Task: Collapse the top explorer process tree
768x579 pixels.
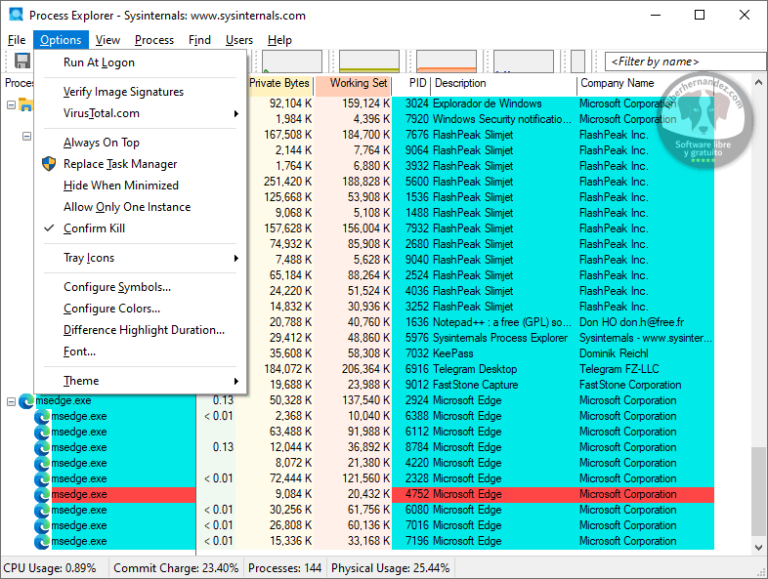Action: [x=11, y=104]
